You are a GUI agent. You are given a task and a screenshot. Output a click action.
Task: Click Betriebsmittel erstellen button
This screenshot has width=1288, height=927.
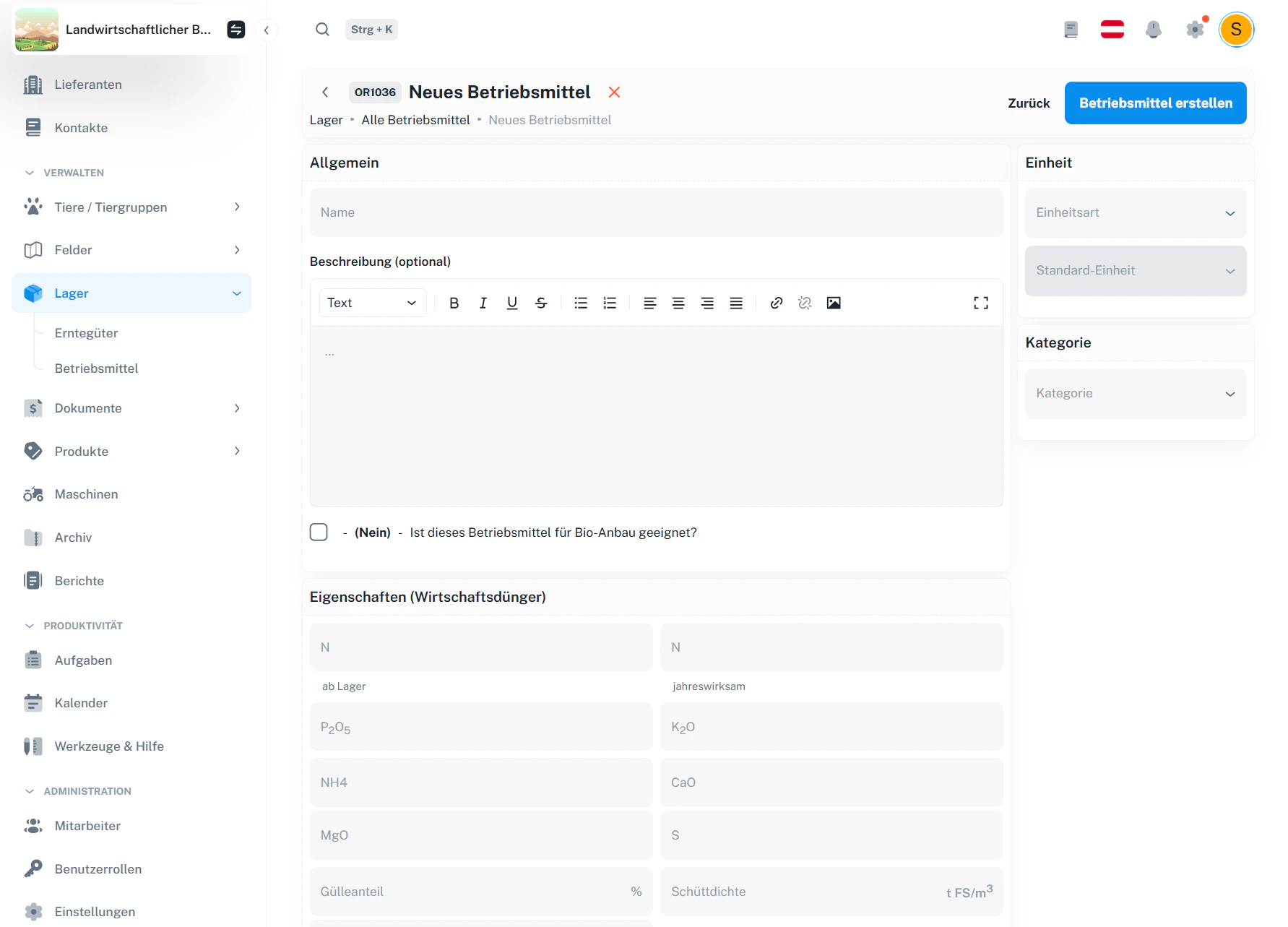[x=1155, y=103]
